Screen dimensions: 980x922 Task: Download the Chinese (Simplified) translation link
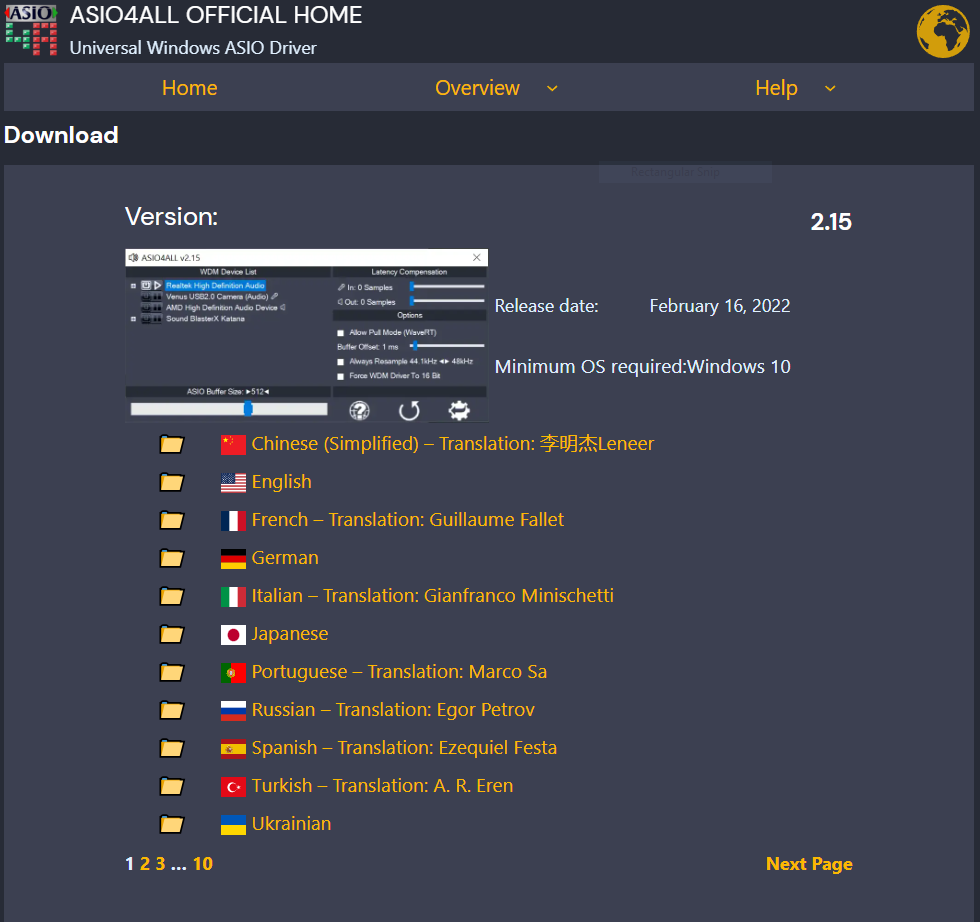pyautogui.click(x=452, y=444)
